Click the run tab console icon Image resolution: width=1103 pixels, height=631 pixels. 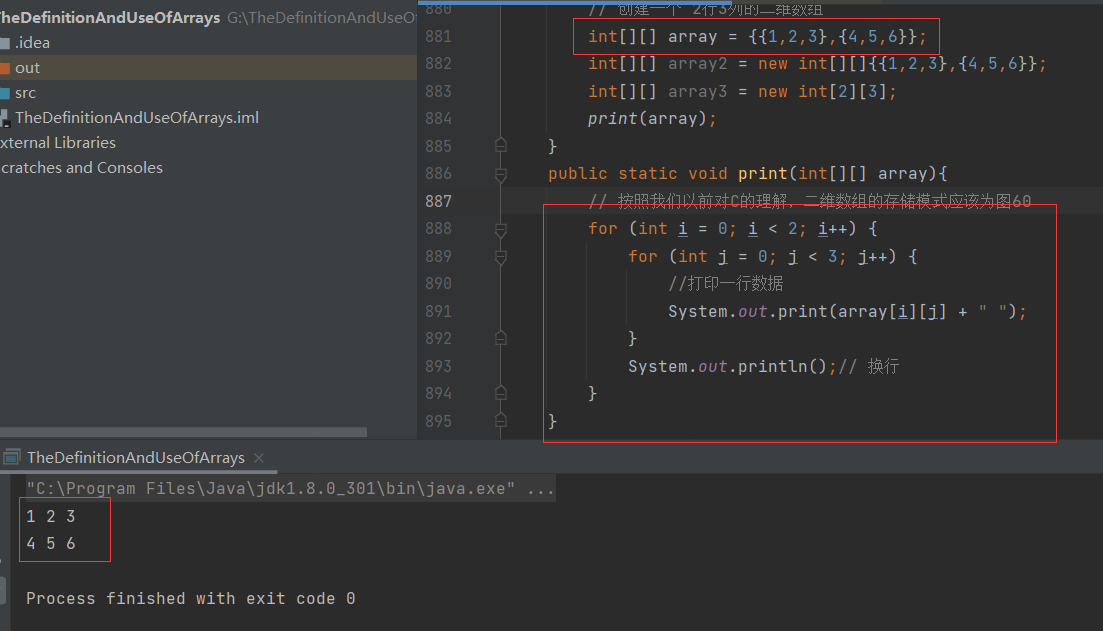[11, 458]
